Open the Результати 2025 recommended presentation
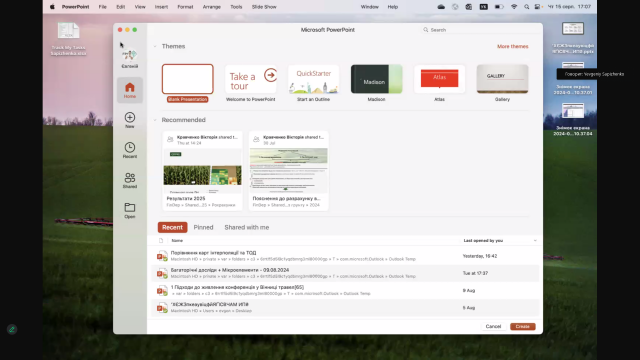 pyautogui.click(x=202, y=171)
